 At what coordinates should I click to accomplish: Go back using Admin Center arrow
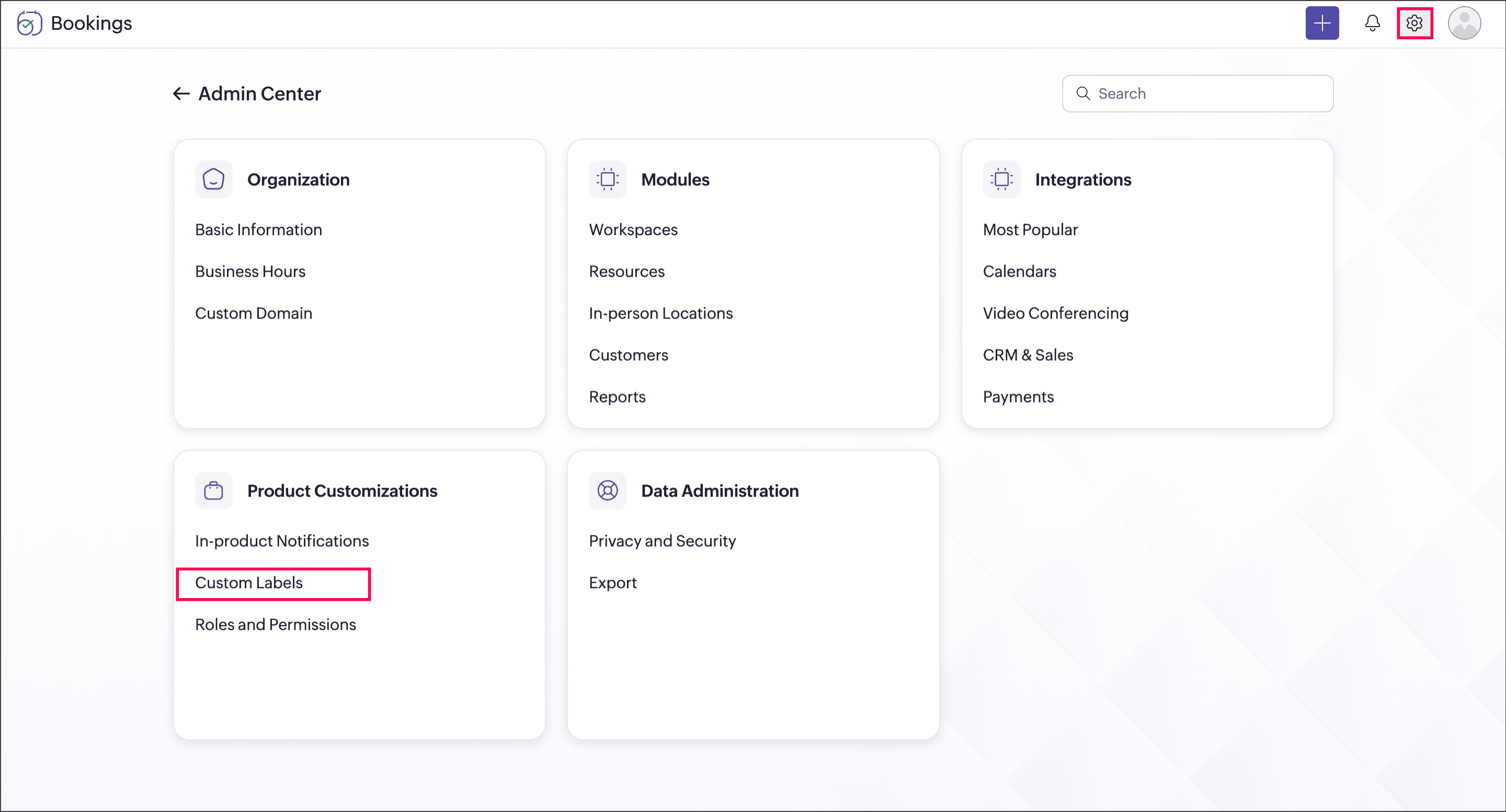tap(181, 94)
